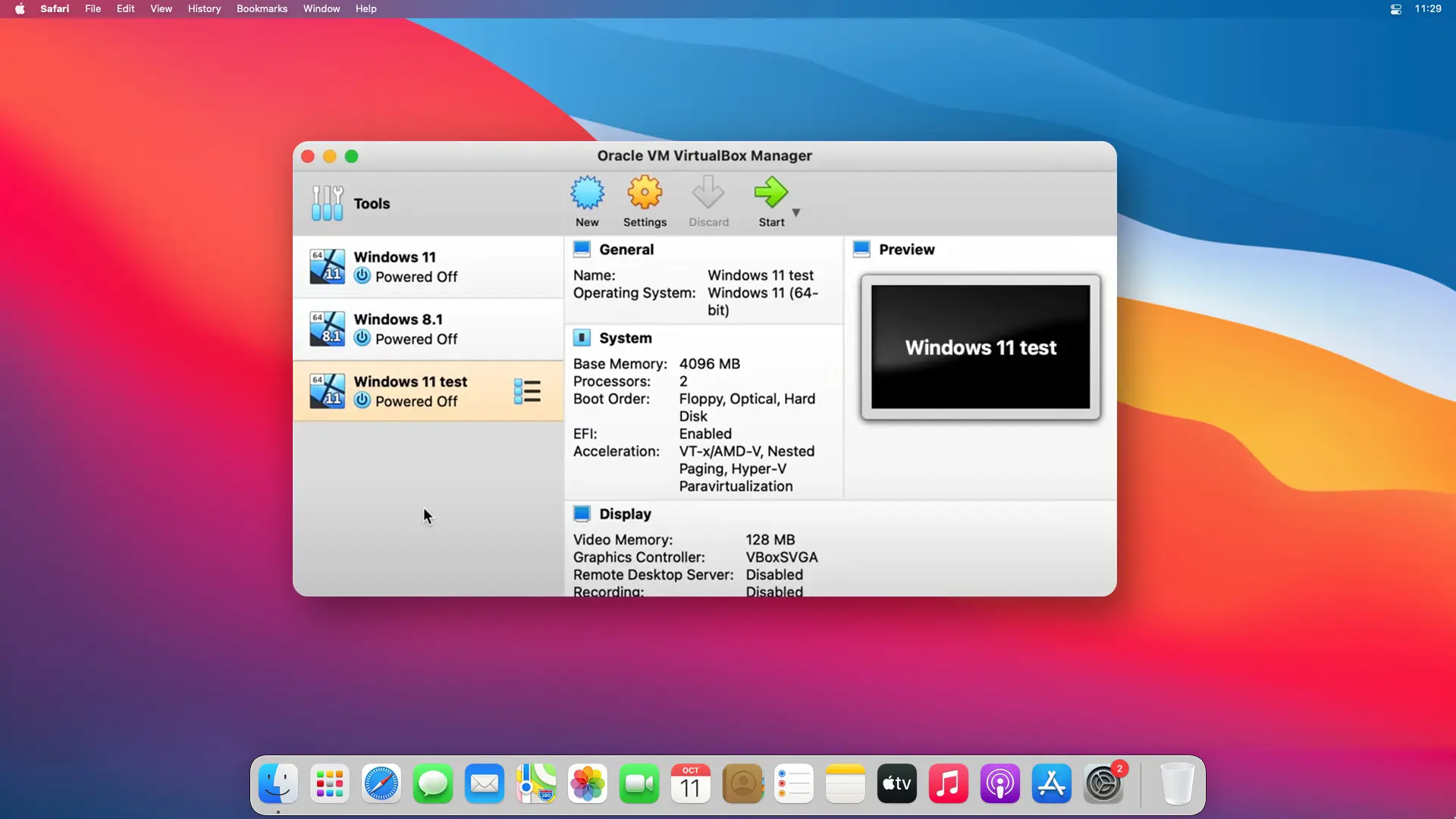Toggle the powered off status indicator

[362, 400]
